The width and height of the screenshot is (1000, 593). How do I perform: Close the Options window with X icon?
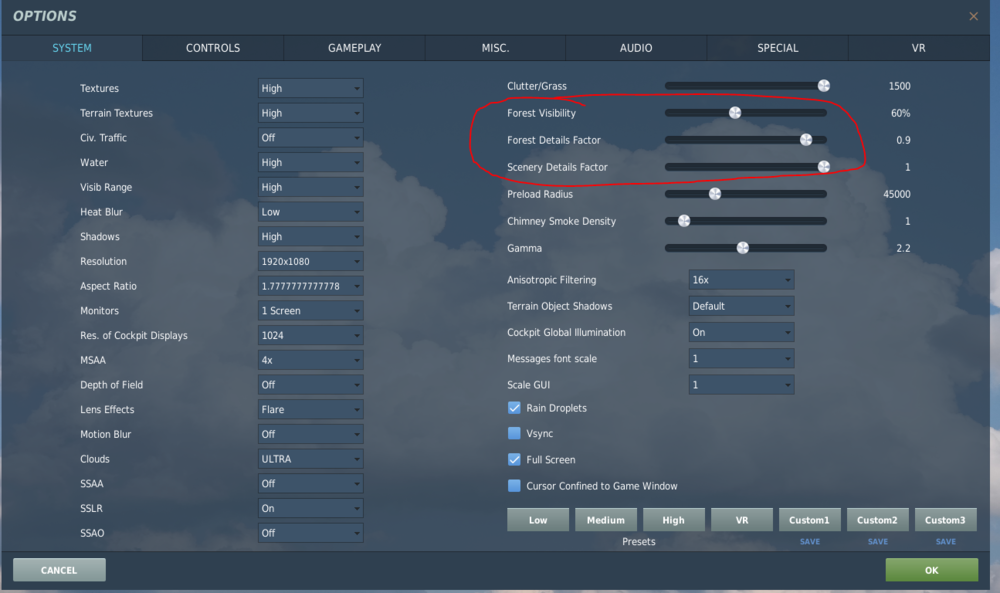click(x=973, y=16)
